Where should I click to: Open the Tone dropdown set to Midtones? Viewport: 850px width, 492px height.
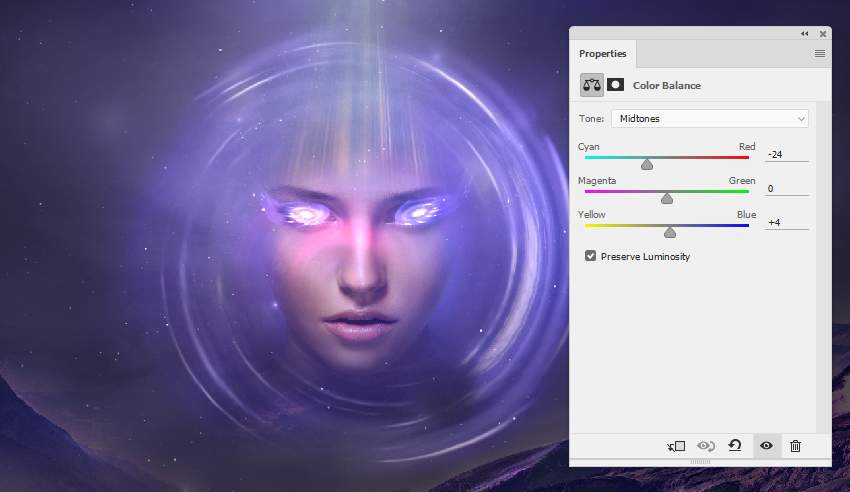click(x=709, y=118)
